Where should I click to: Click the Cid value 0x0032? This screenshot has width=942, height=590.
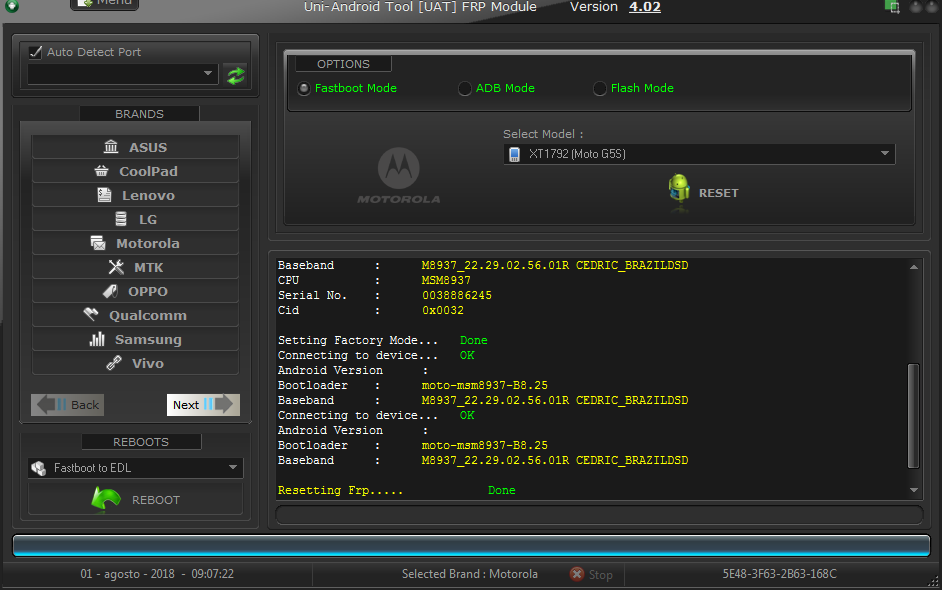coord(443,311)
